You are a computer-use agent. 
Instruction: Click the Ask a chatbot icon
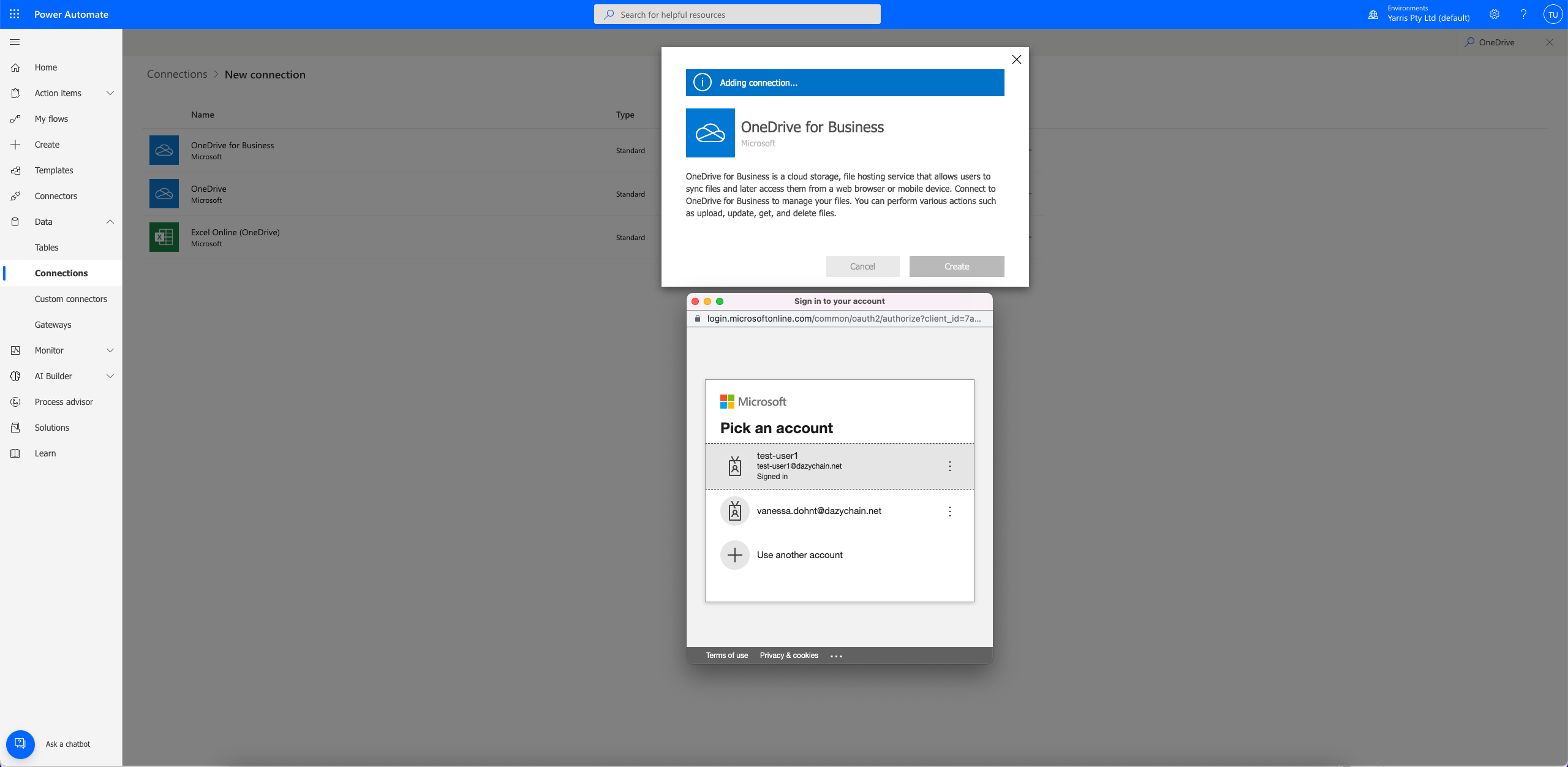20,744
